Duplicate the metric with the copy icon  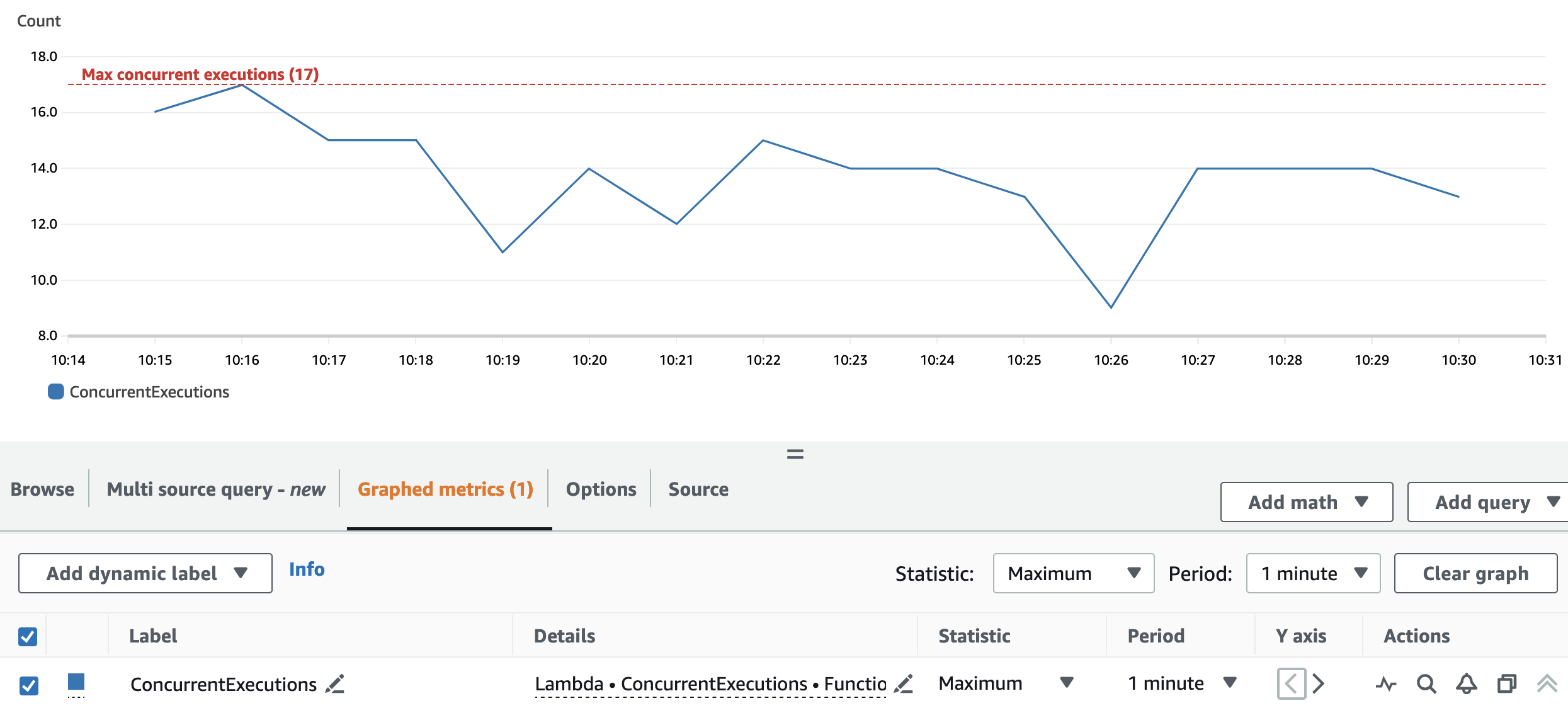coord(1507,683)
